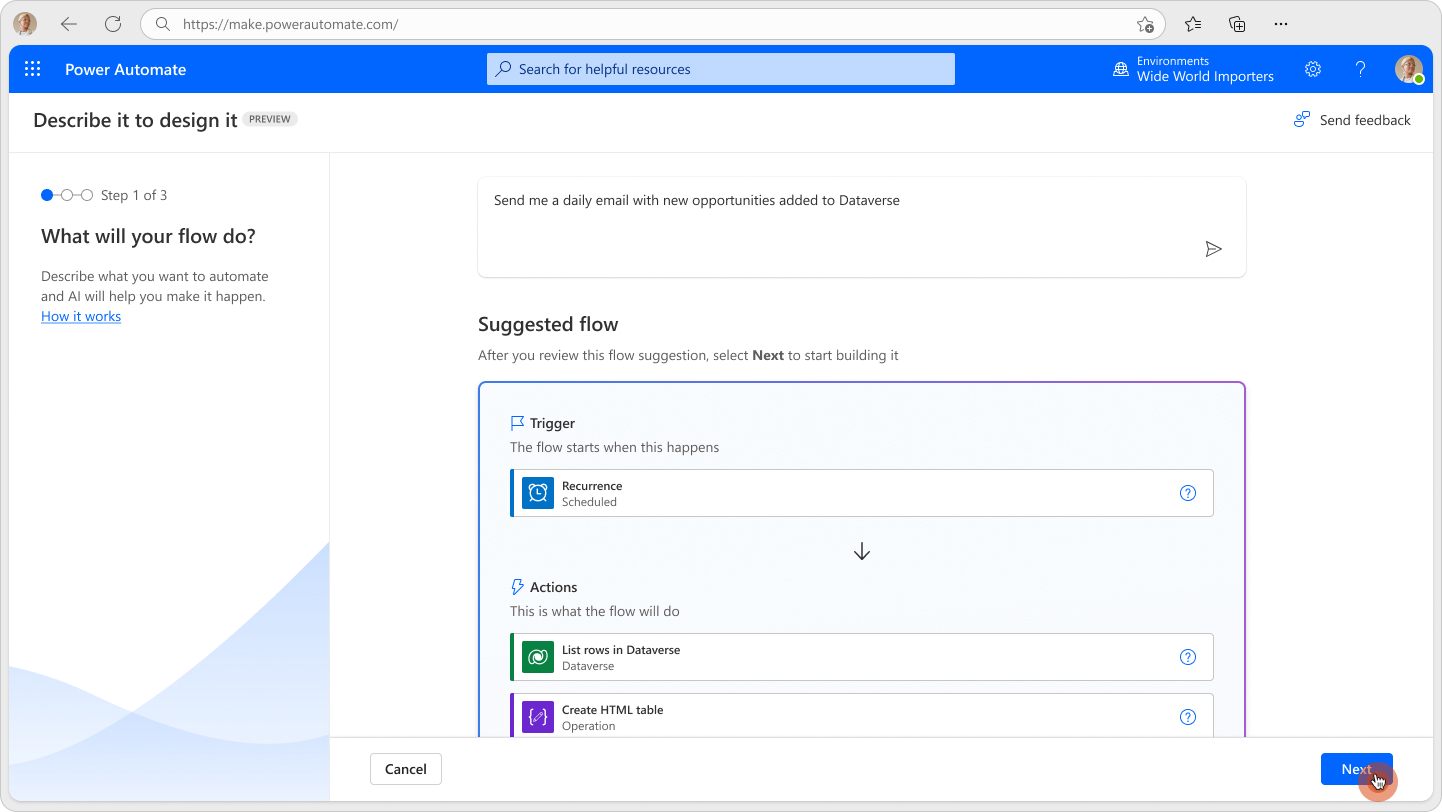Submit the prompt with send arrow
1442x812 pixels.
(x=1213, y=249)
